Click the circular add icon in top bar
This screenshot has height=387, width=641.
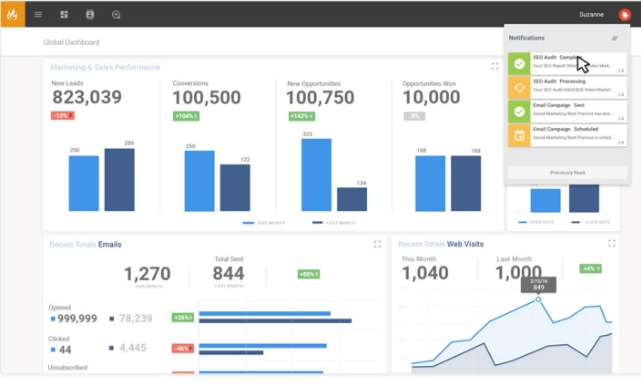(116, 15)
